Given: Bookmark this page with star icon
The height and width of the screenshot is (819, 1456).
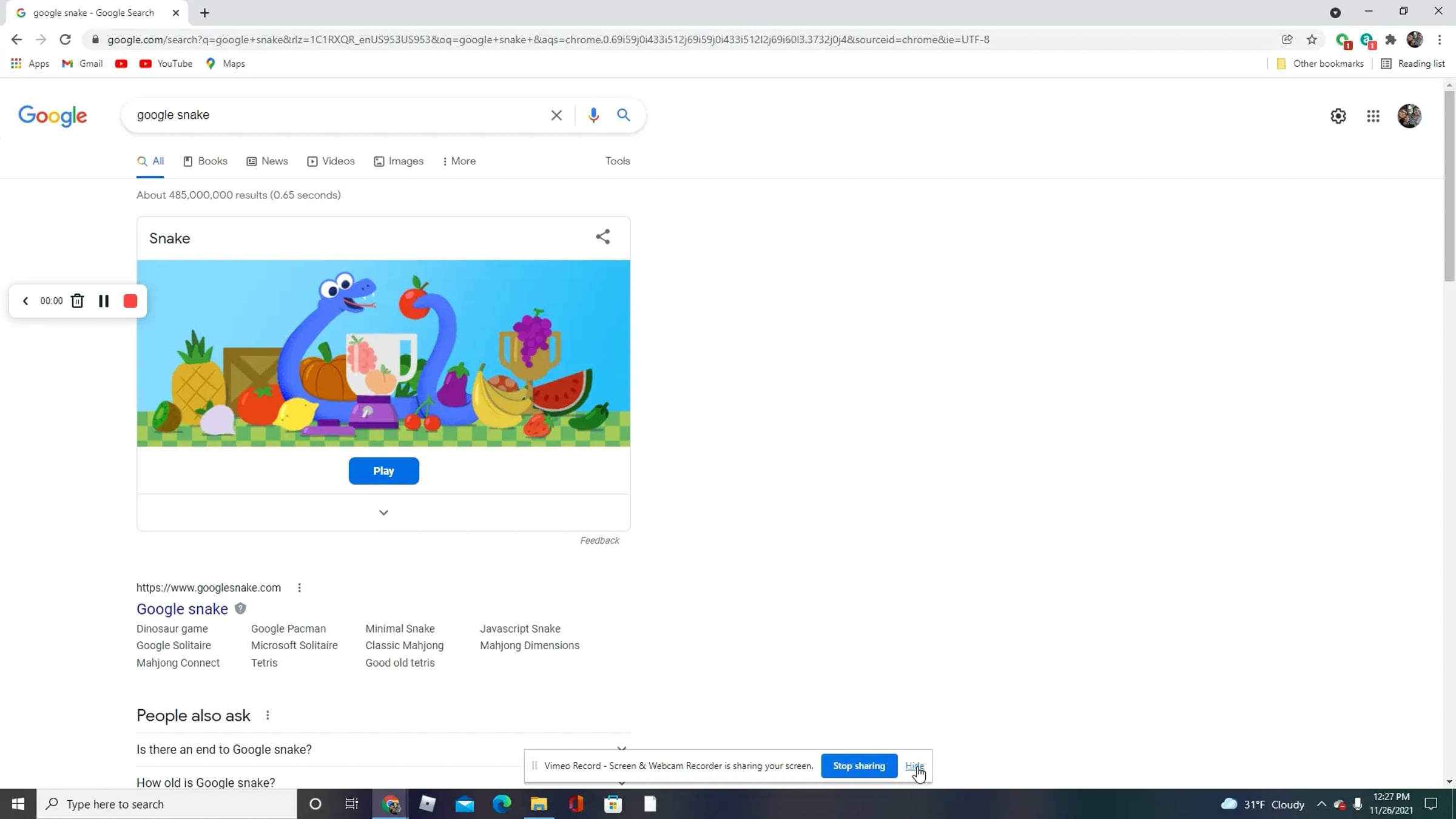Looking at the screenshot, I should (x=1312, y=39).
